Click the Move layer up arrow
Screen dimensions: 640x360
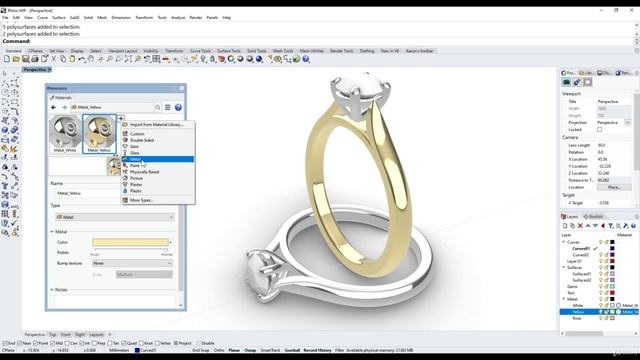coord(588,226)
